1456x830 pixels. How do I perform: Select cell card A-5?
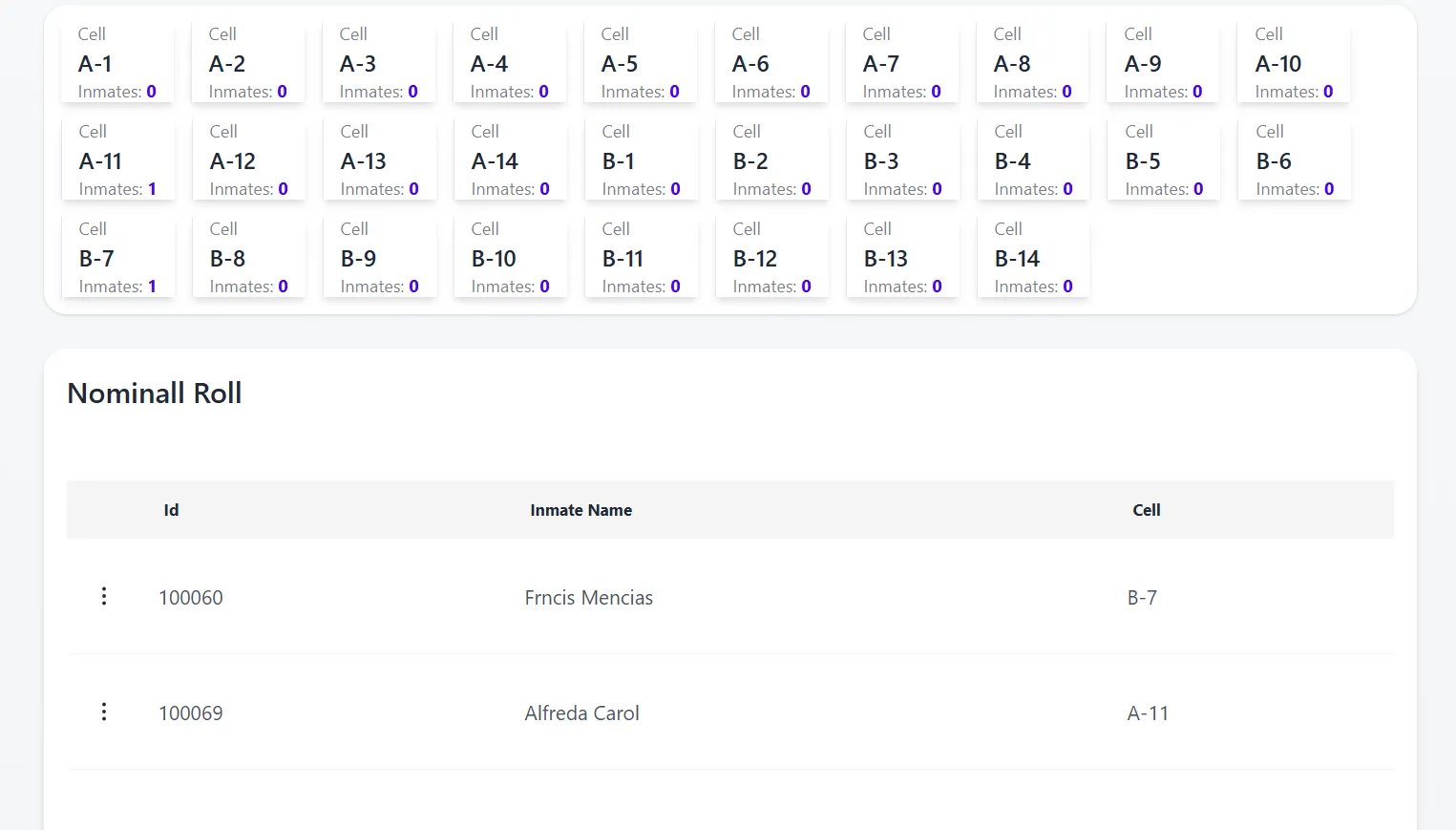click(x=640, y=63)
